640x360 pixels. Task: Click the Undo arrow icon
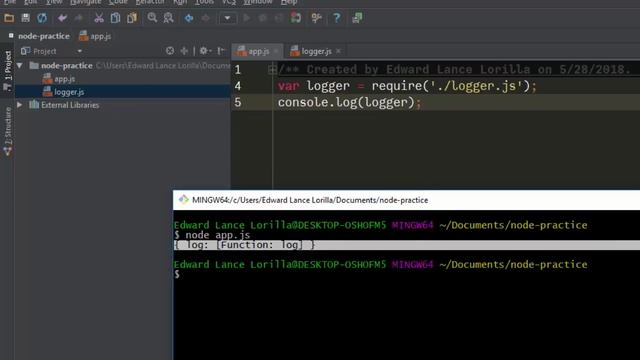(62, 18)
